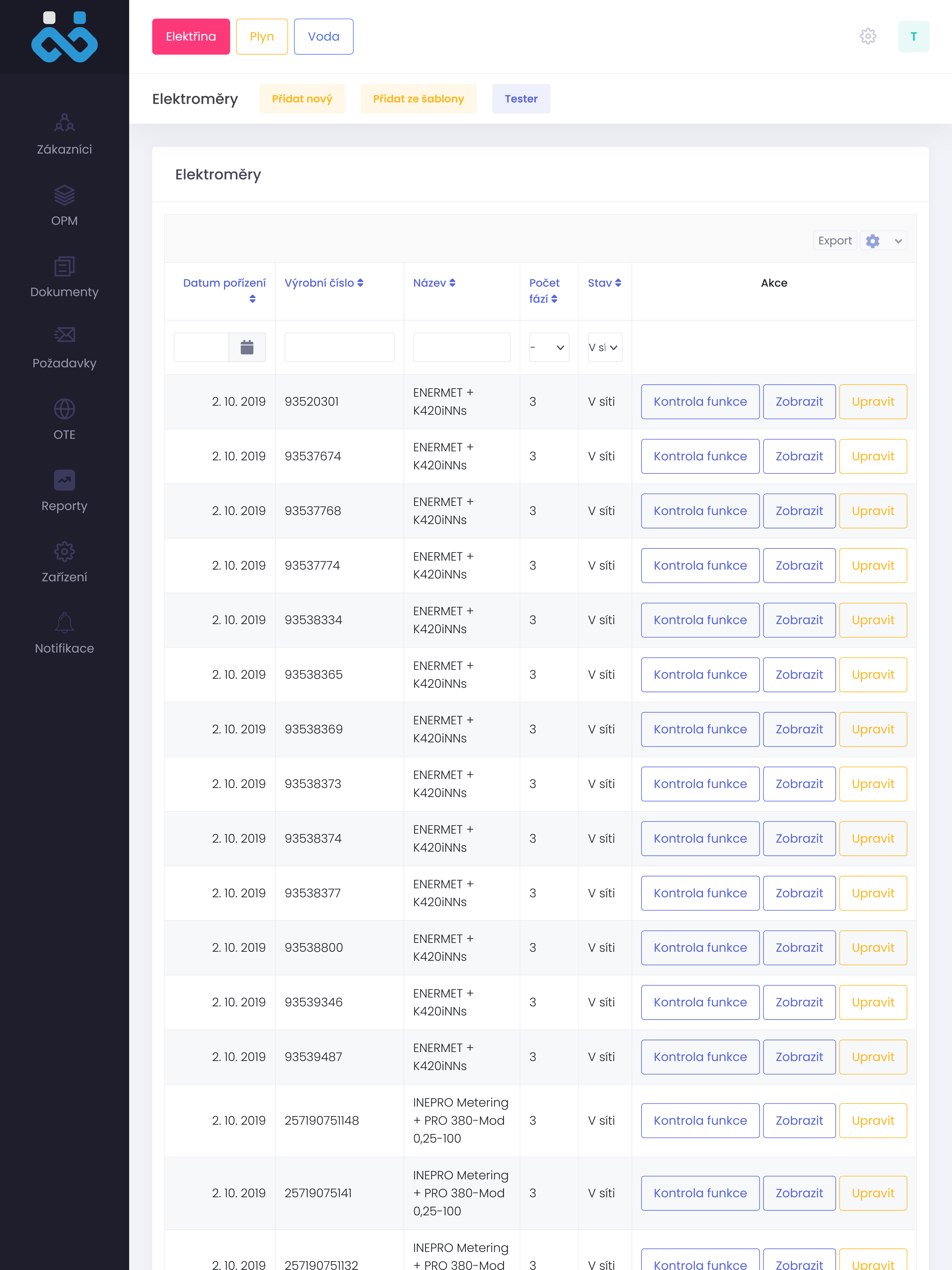
Task: Open the date picker calendar icon
Action: click(247, 347)
